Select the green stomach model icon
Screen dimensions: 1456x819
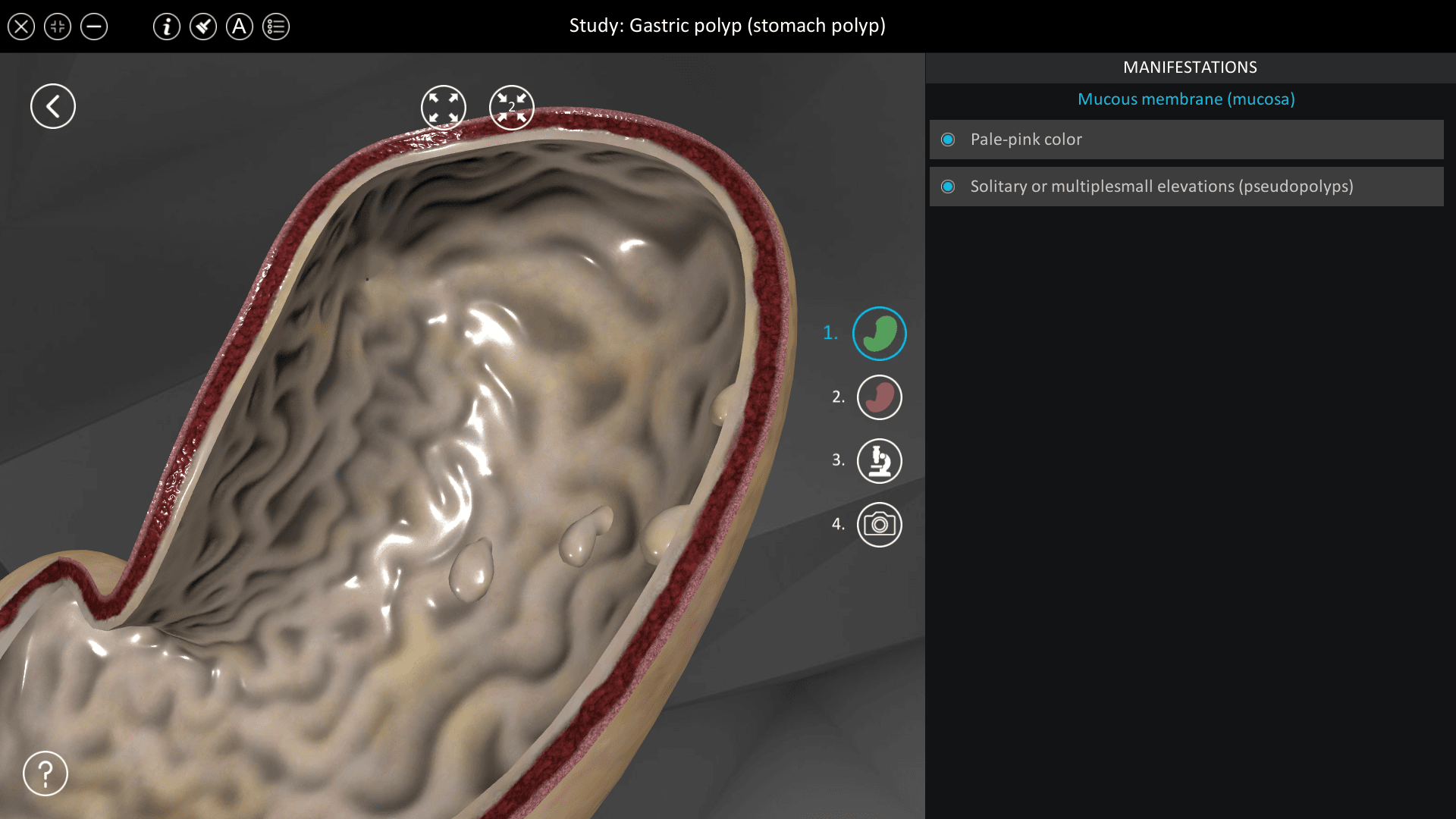[880, 334]
